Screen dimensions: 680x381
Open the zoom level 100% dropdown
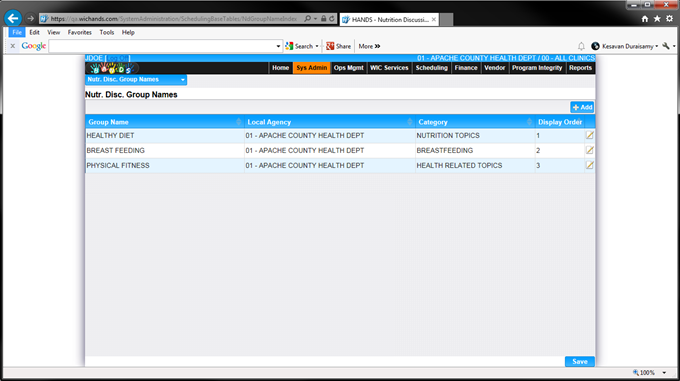click(664, 372)
